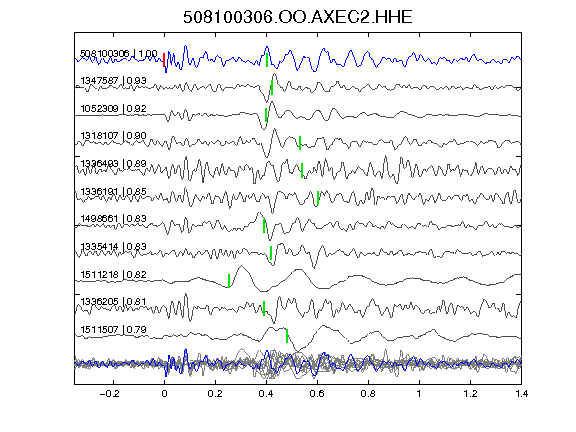Click the green marker on trace 1498661
The width and height of the screenshot is (576, 432).
pos(264,226)
